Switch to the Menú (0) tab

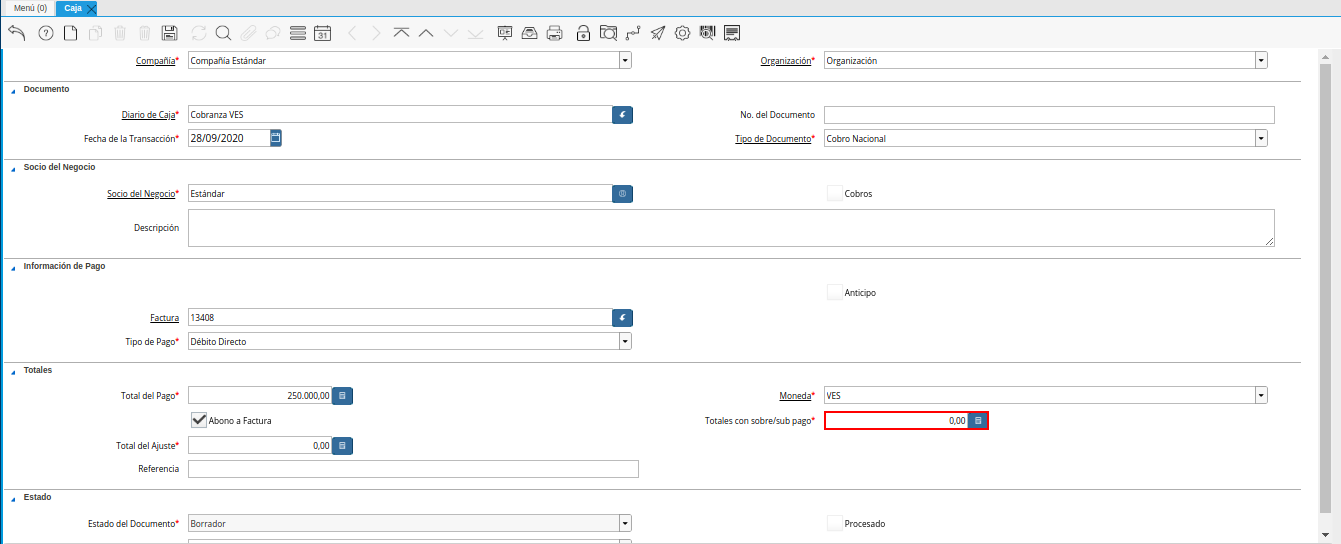click(x=29, y=8)
